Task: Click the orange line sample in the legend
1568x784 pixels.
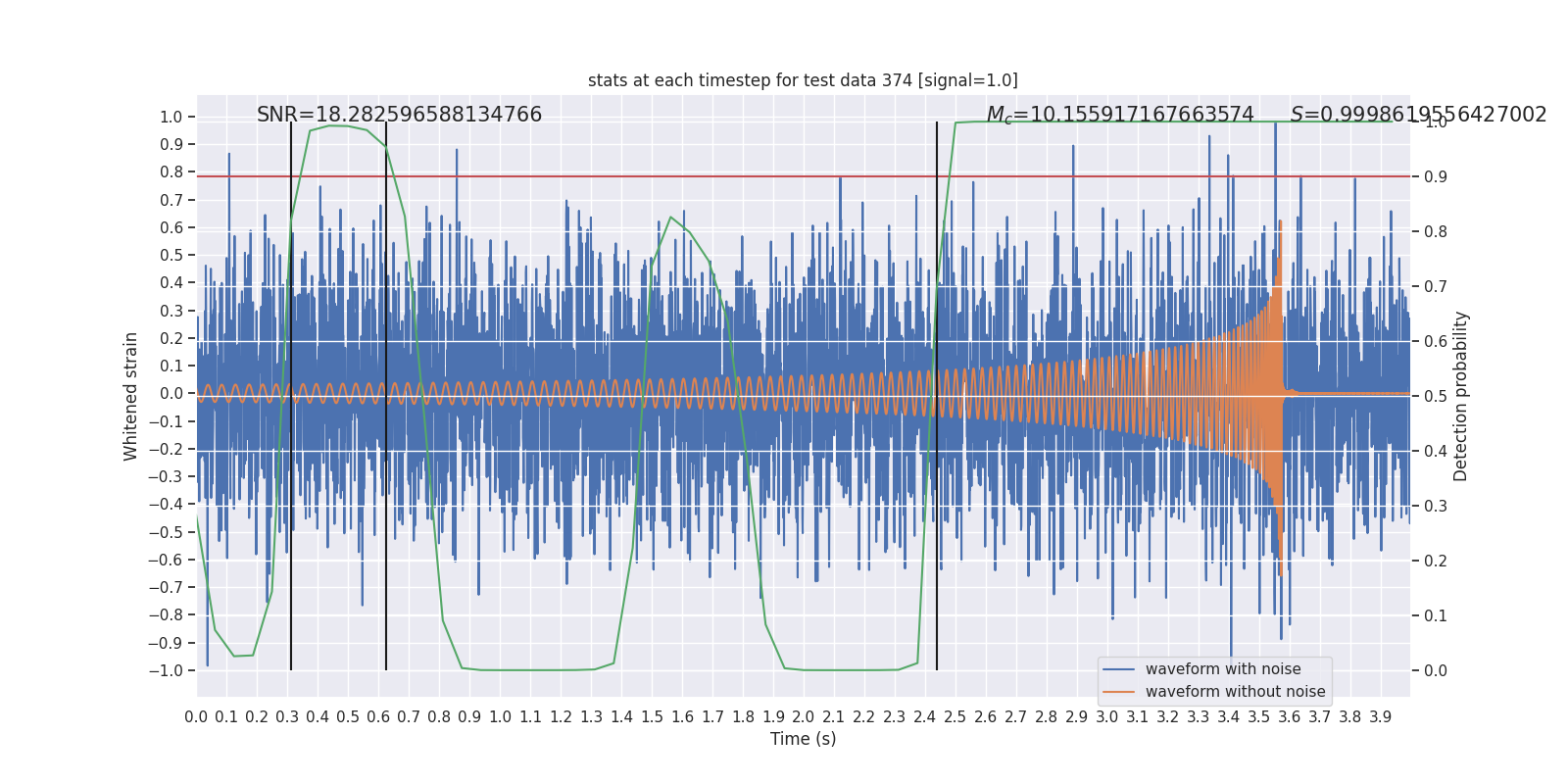Action: click(x=1119, y=692)
